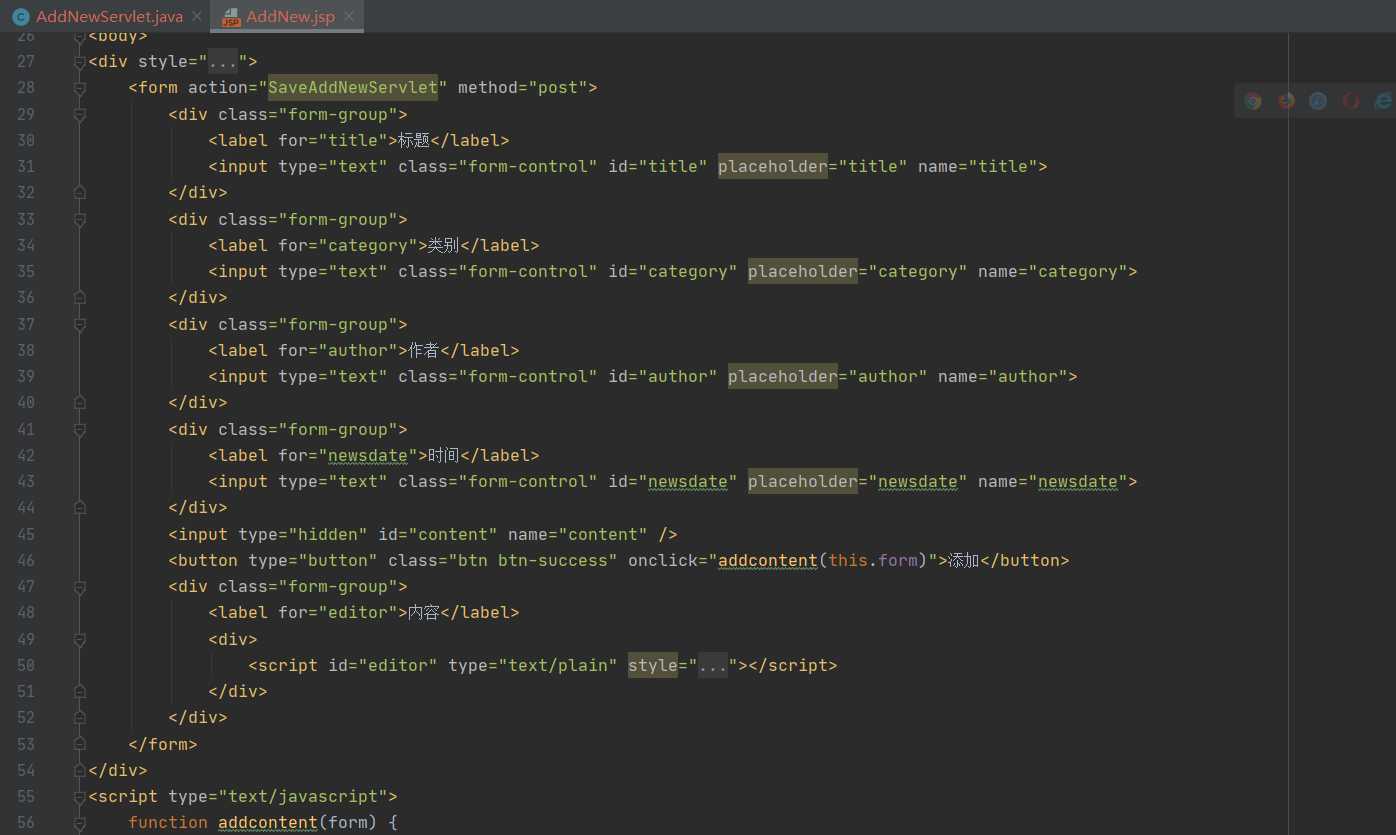1396x835 pixels.
Task: Fold the form-group div at line 29
Action: (80, 114)
